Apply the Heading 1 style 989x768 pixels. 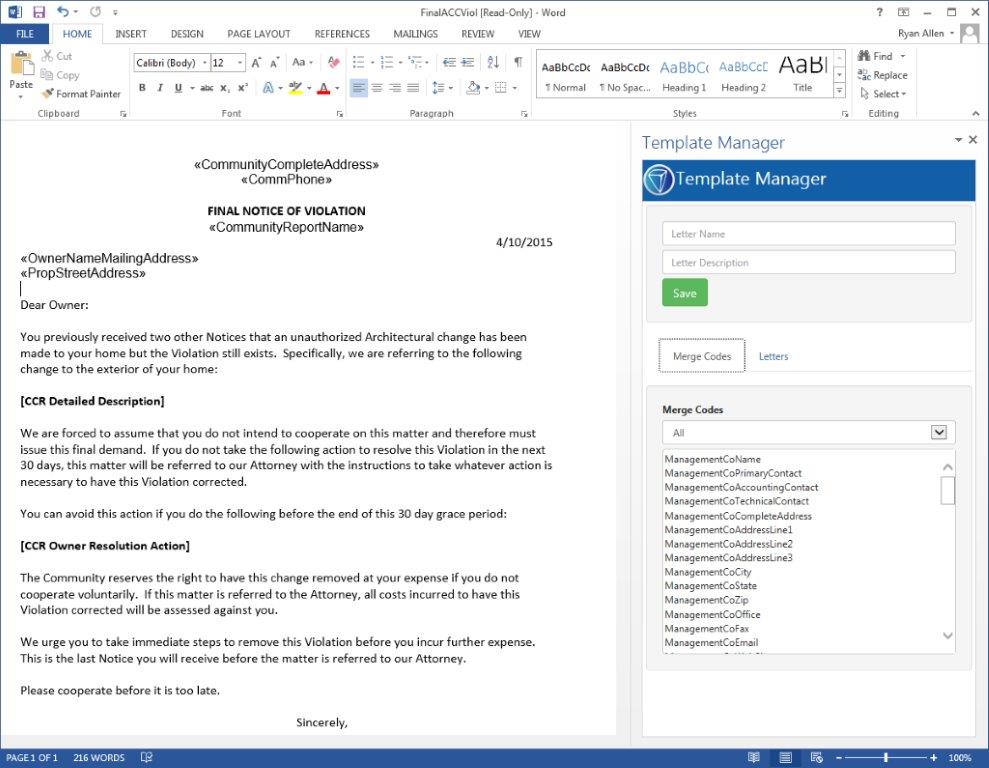pyautogui.click(x=684, y=75)
